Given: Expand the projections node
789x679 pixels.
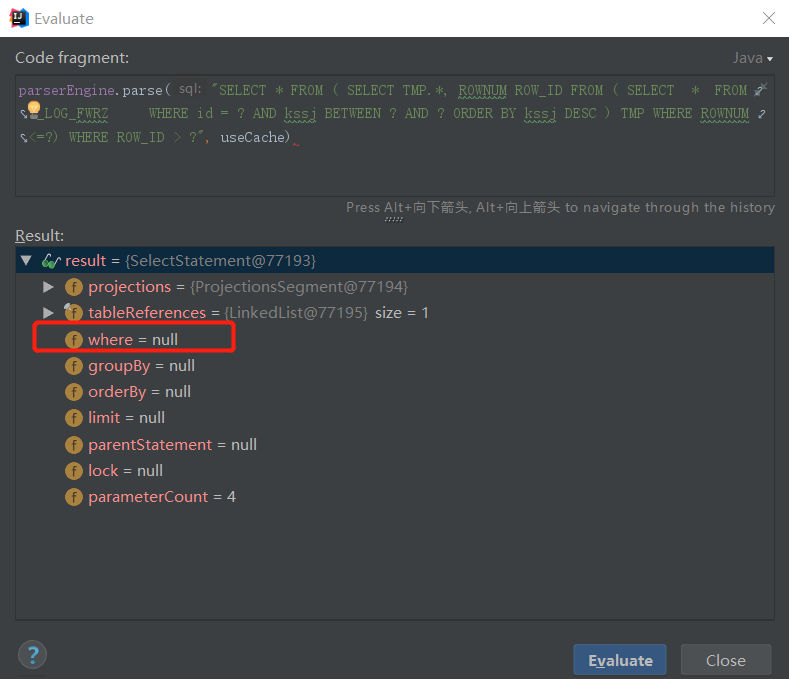Looking at the screenshot, I should (48, 287).
